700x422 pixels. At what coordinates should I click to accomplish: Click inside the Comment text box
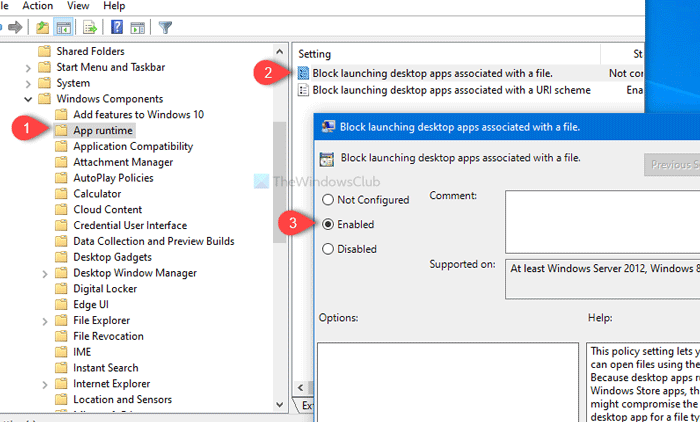click(x=602, y=222)
